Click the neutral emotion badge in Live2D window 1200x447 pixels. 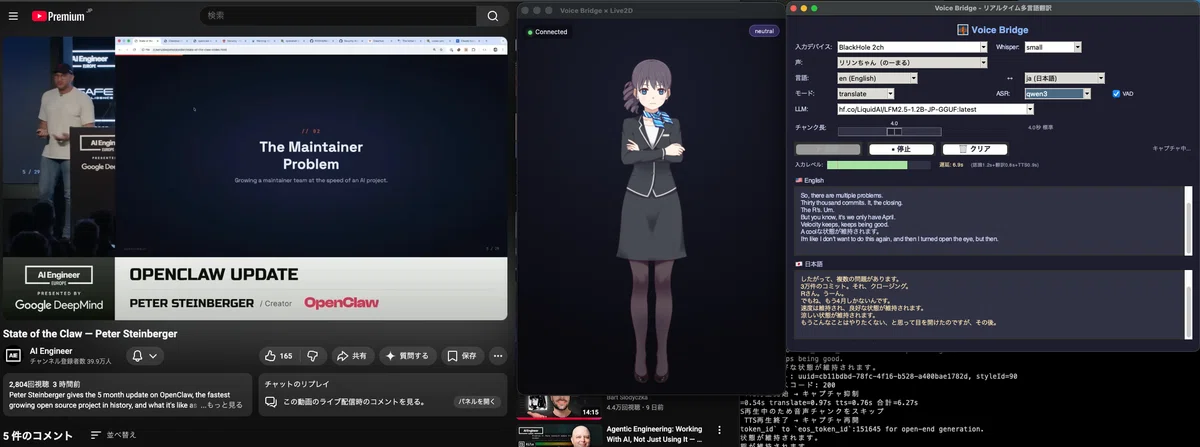point(763,31)
